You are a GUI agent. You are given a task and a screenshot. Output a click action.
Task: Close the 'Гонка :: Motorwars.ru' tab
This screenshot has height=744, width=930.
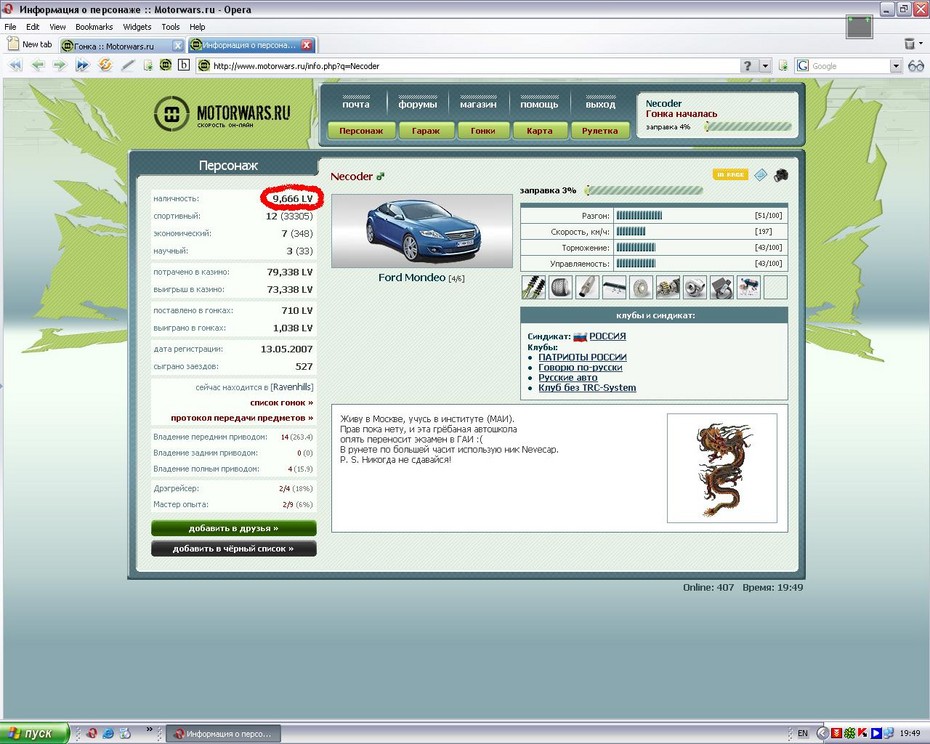(x=178, y=46)
